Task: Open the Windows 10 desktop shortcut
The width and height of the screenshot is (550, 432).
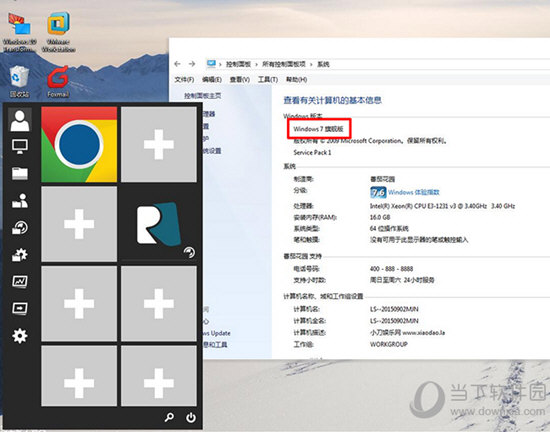Action: (x=20, y=32)
